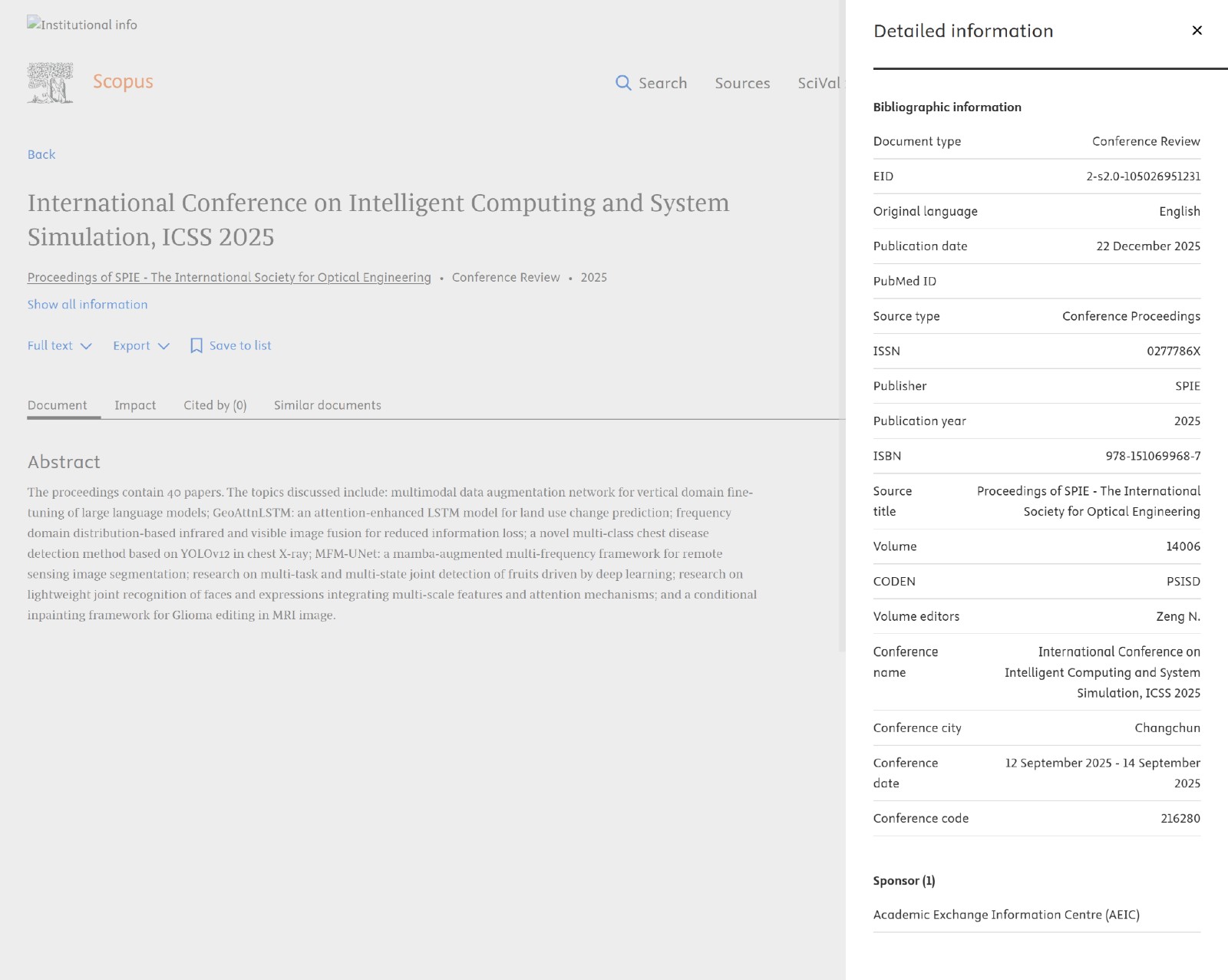Open the SciVal menu item
This screenshot has height=980, width=1228.
click(819, 83)
